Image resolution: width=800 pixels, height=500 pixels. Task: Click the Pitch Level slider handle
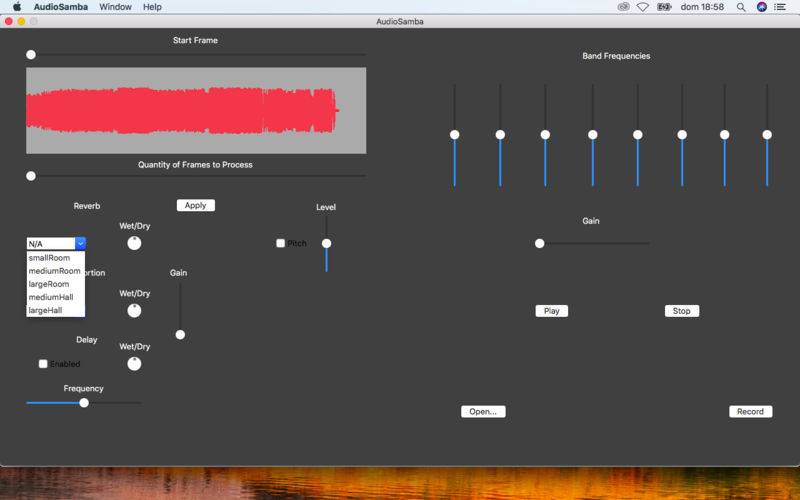tap(327, 243)
